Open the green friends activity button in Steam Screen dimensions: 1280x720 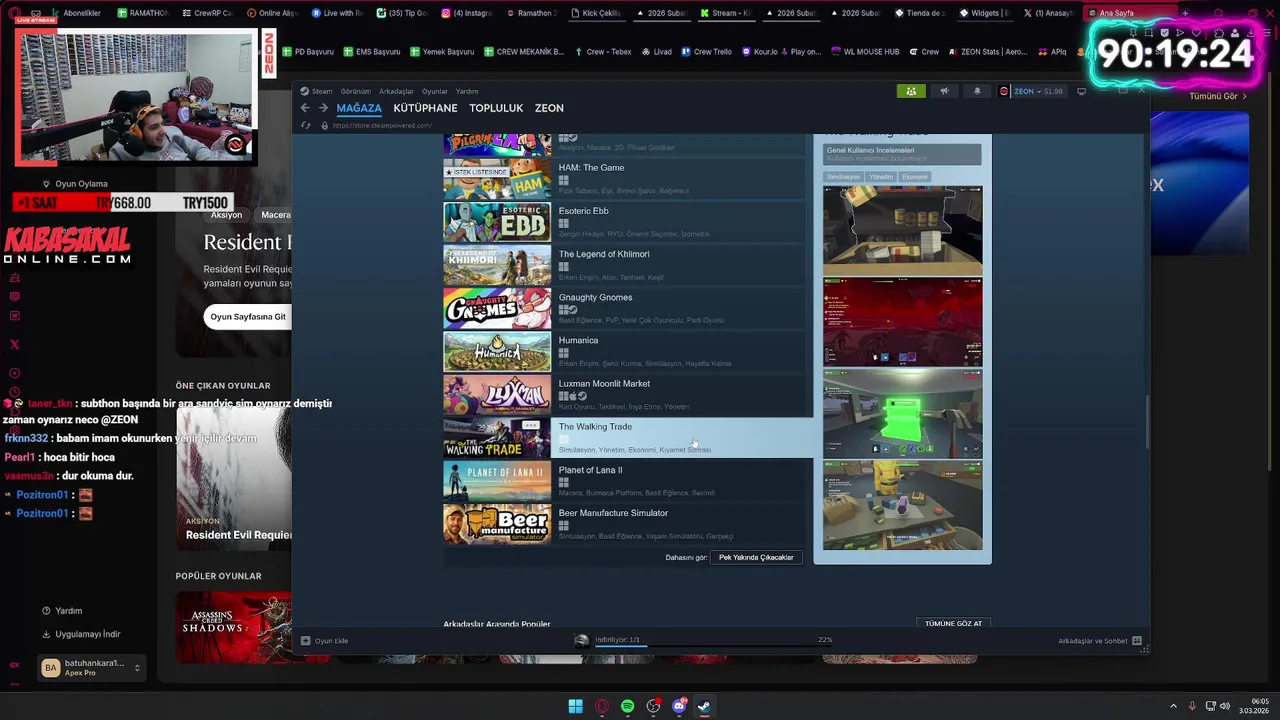click(x=911, y=91)
